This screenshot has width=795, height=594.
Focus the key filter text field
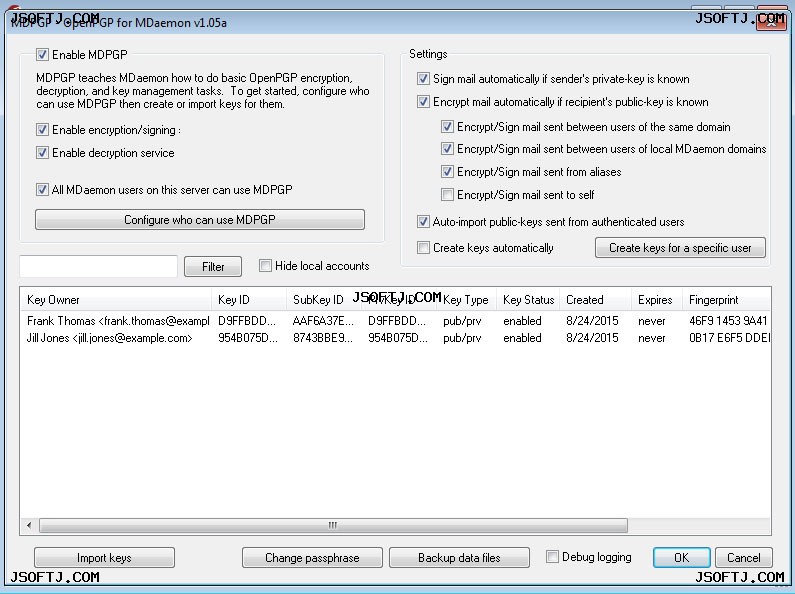pyautogui.click(x=98, y=266)
